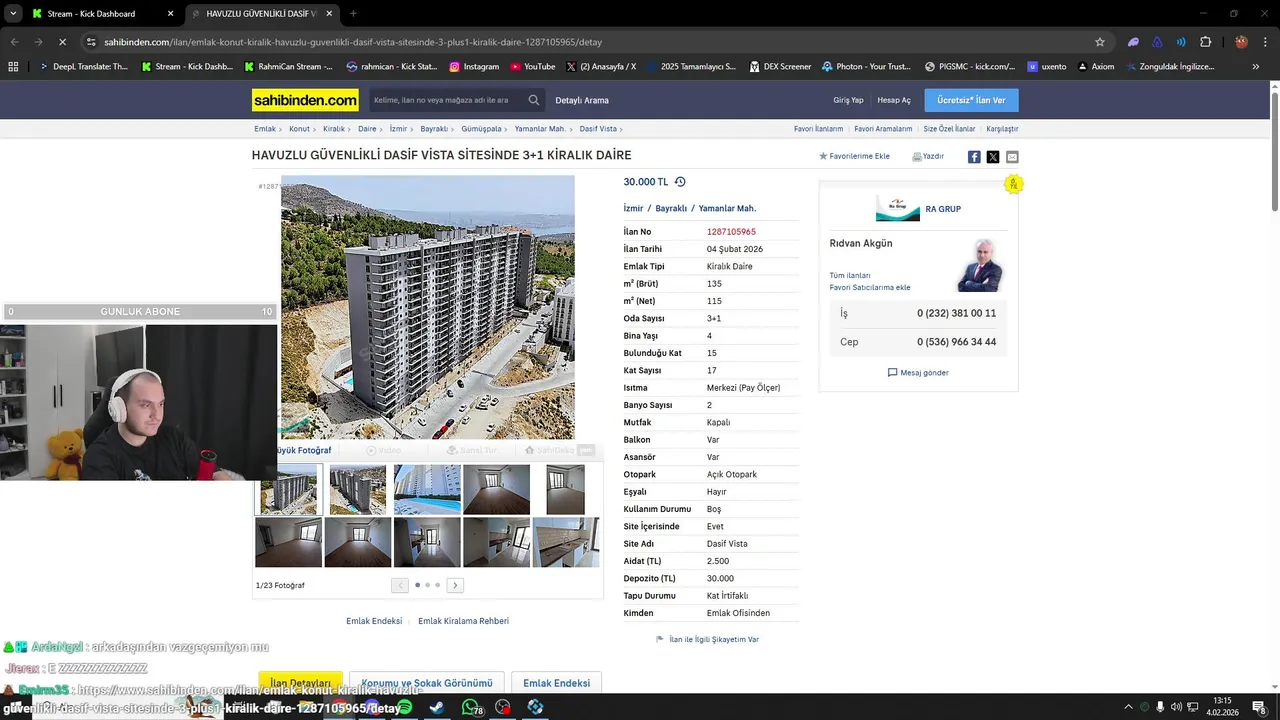Open taskbar clock and date

(1222, 706)
